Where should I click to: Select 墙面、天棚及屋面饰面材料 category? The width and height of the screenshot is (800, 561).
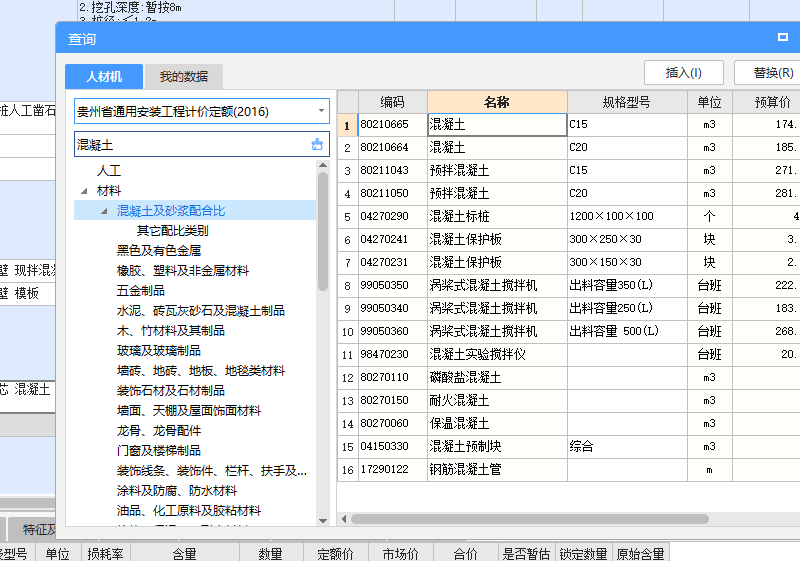189,411
